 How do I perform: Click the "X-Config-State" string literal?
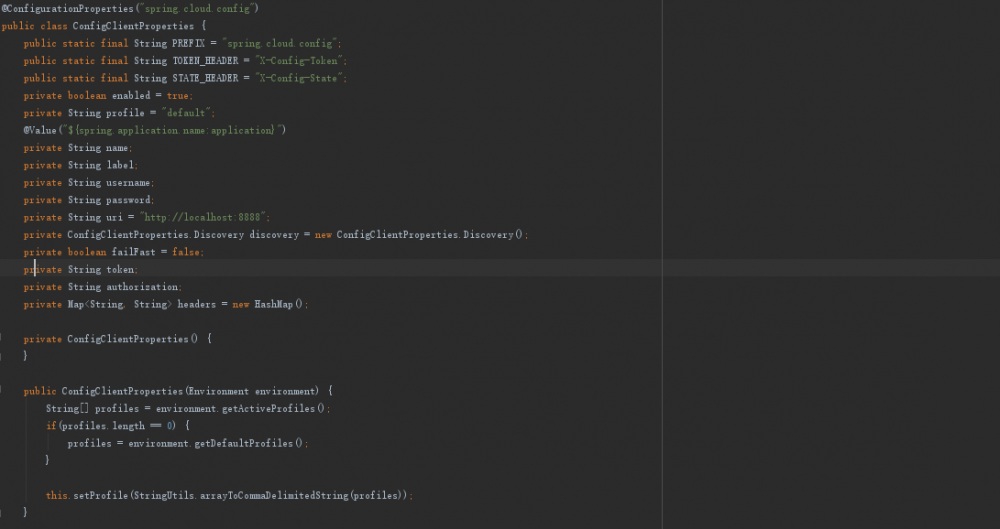[x=300, y=78]
